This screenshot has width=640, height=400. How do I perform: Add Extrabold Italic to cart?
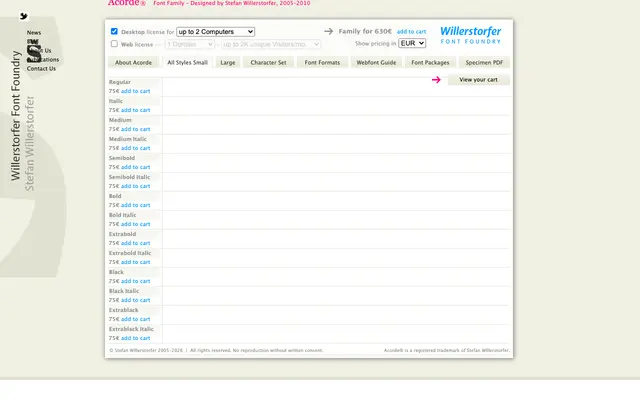(x=136, y=262)
